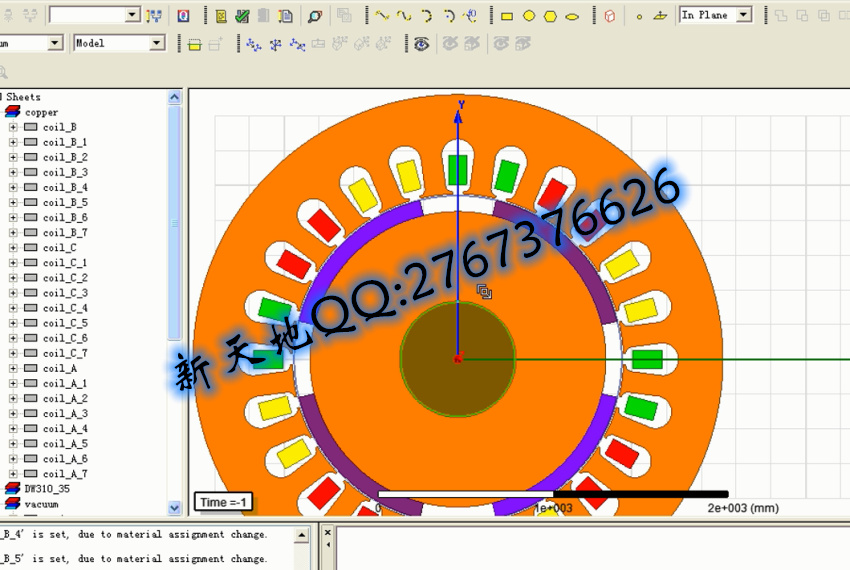Viewport: 850px width, 570px height.
Task: Select the Draw point tool
Action: point(638,16)
